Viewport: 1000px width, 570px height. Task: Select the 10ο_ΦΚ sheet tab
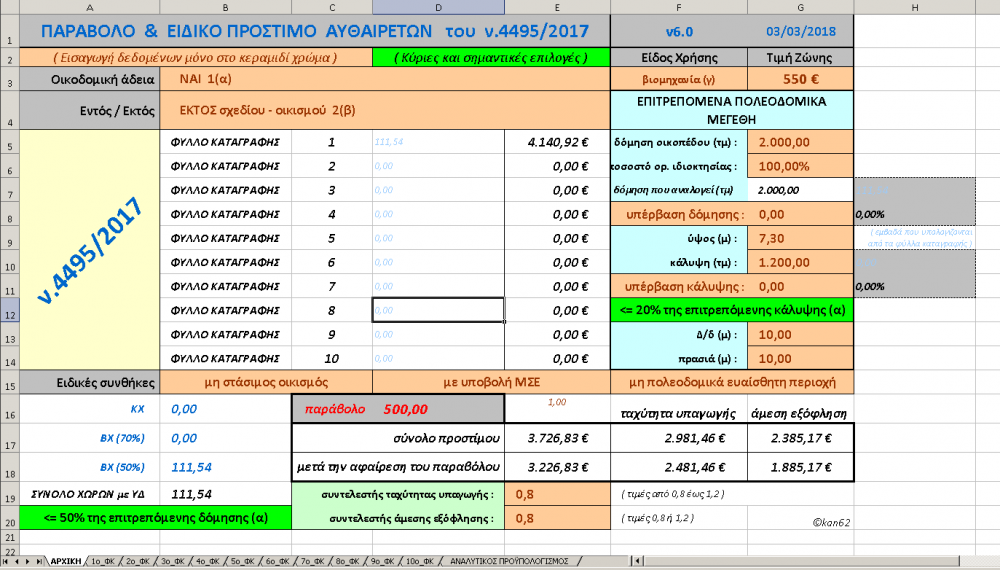click(x=420, y=561)
